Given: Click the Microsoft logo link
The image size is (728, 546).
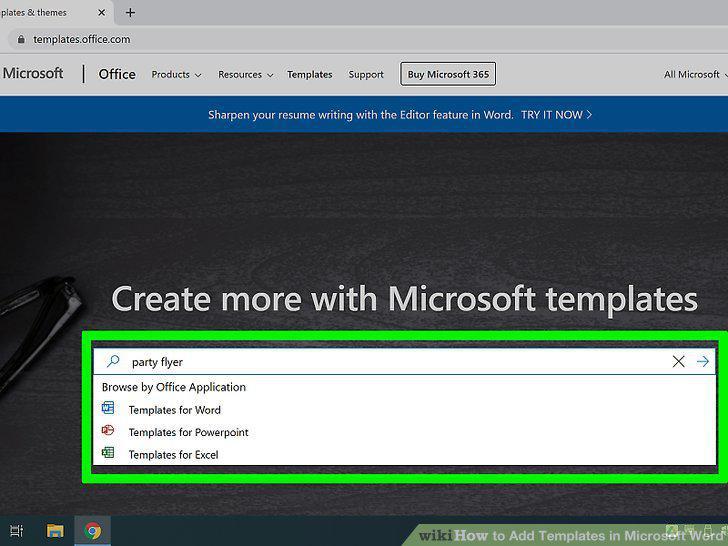Looking at the screenshot, I should [x=32, y=73].
